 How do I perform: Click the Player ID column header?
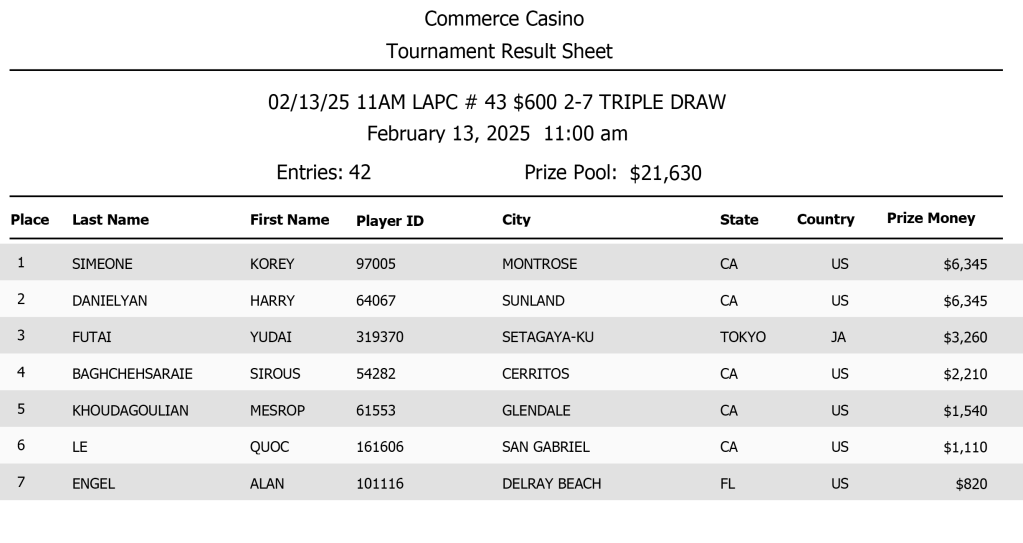click(x=390, y=221)
